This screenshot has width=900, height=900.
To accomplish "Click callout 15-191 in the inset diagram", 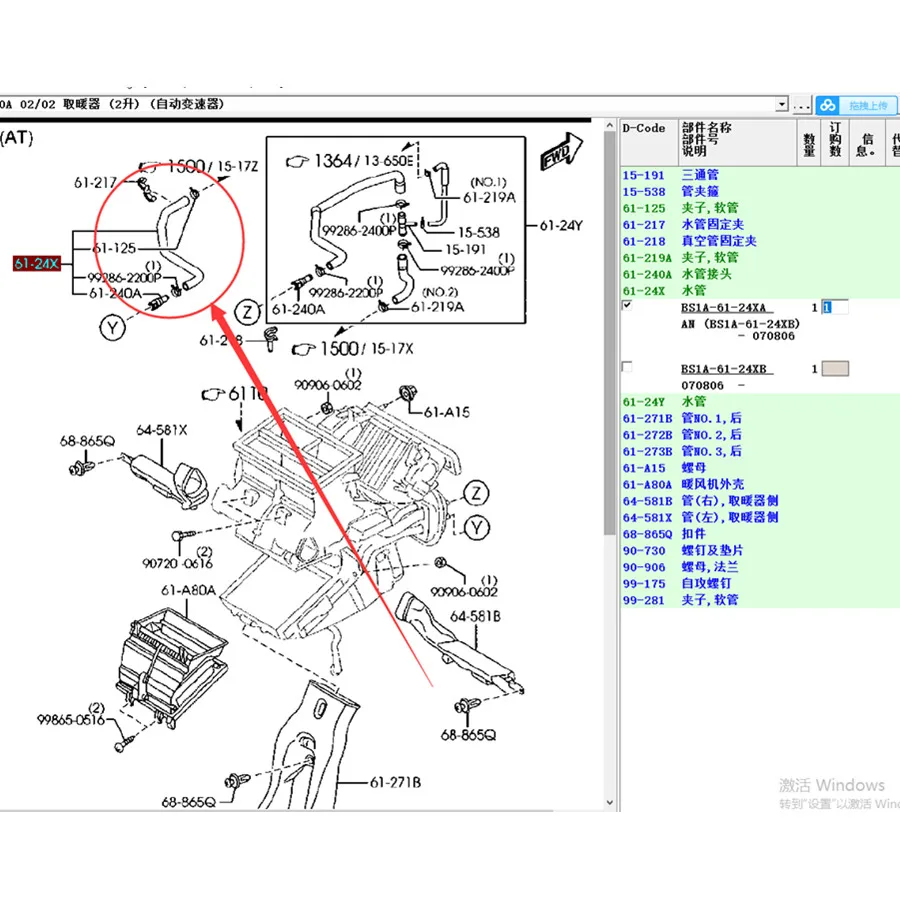I will point(465,249).
